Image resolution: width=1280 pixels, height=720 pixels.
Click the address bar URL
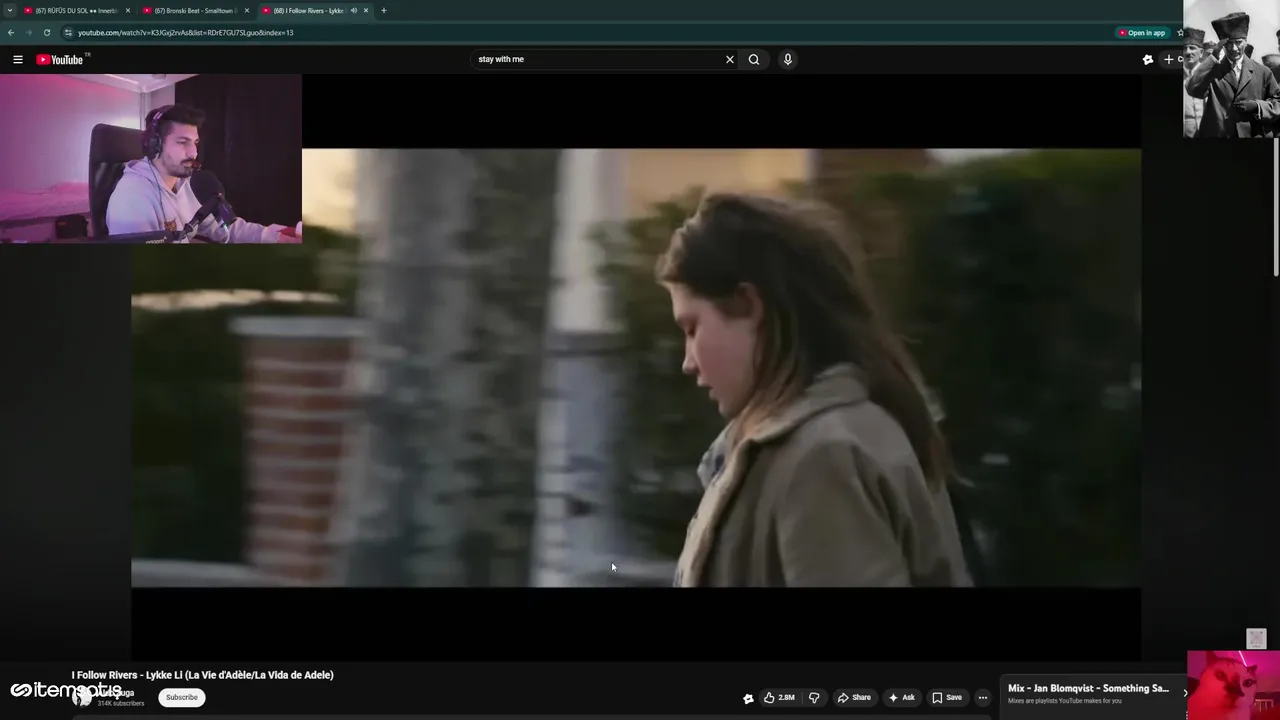point(185,32)
